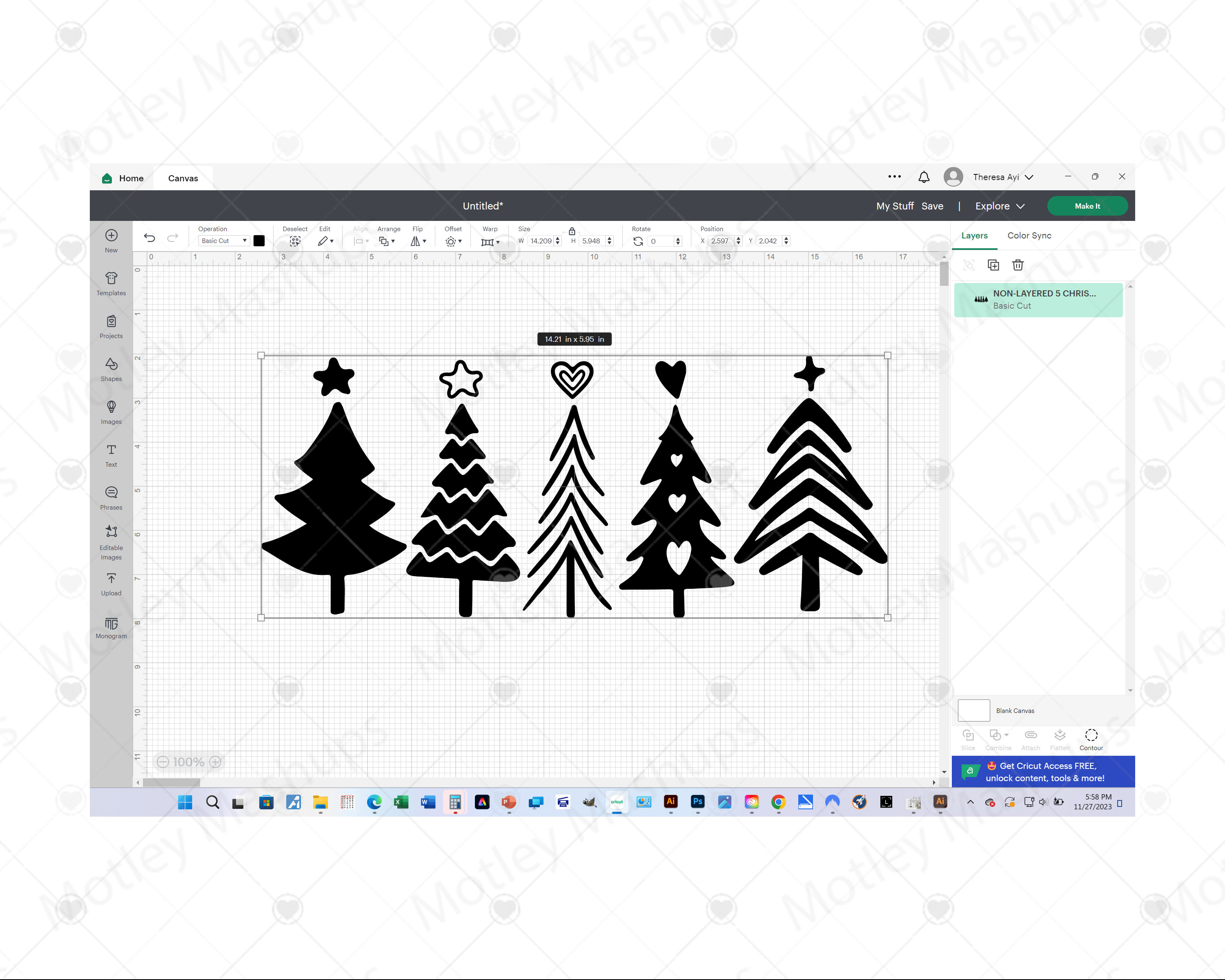The image size is (1225, 980).
Task: Open the Operation dropdown showing Basic Cut
Action: click(223, 241)
